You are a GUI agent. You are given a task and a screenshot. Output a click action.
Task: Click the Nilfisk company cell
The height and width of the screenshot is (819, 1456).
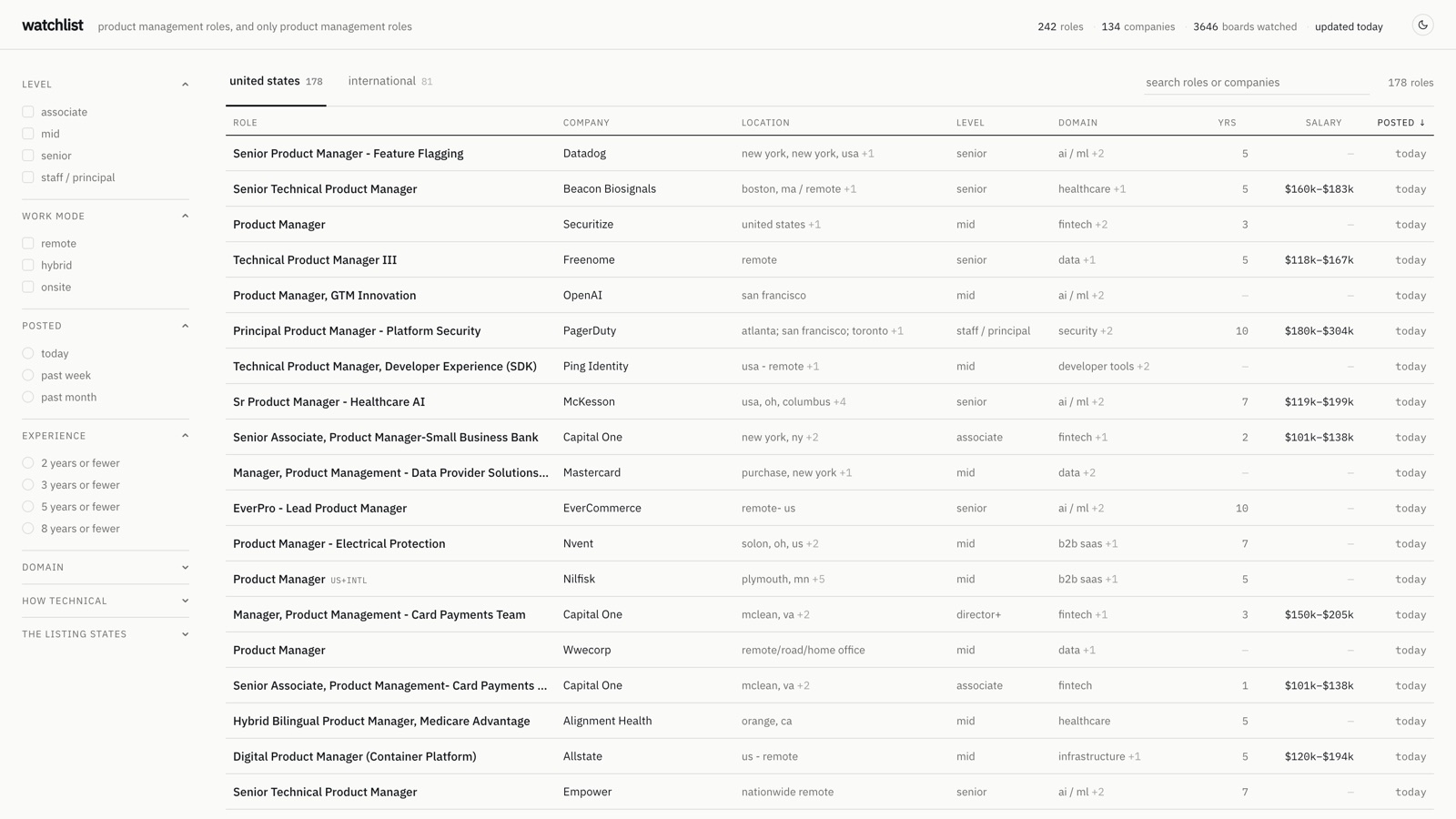(x=579, y=580)
